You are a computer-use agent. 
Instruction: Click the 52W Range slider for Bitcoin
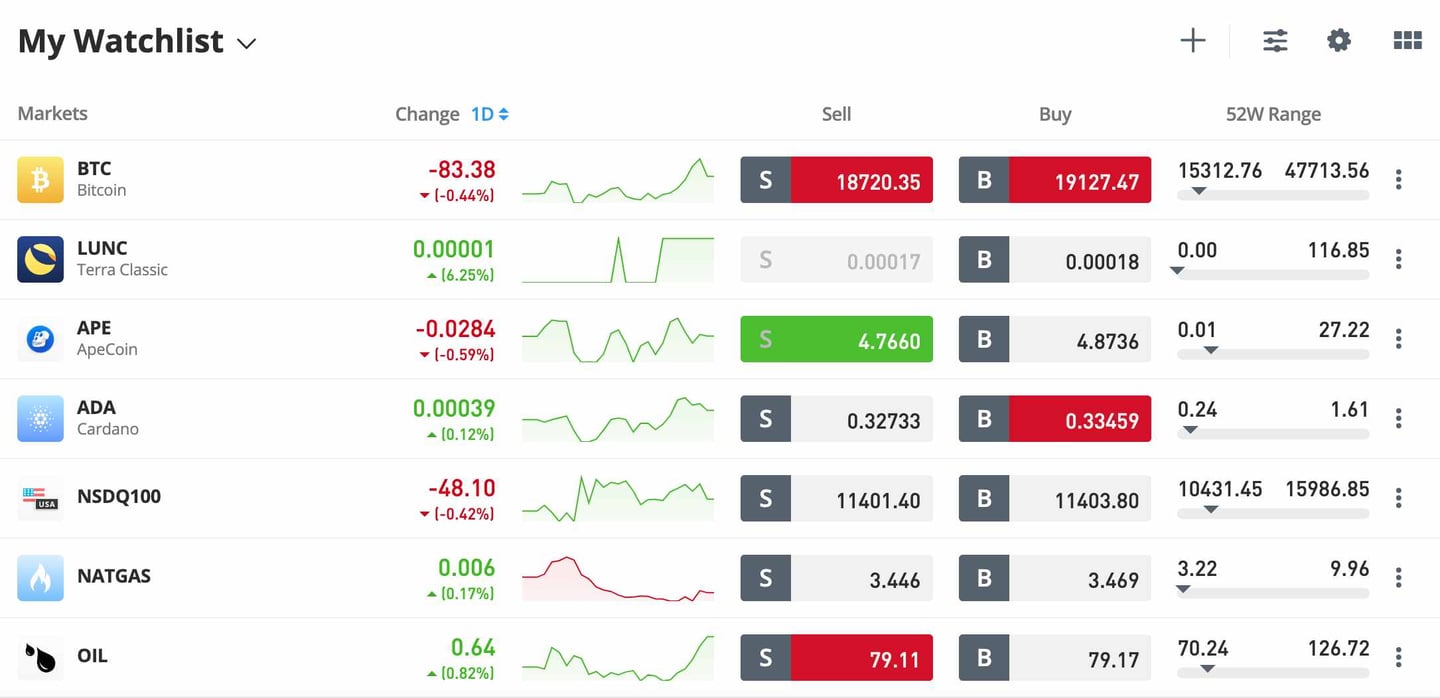coord(1272,195)
